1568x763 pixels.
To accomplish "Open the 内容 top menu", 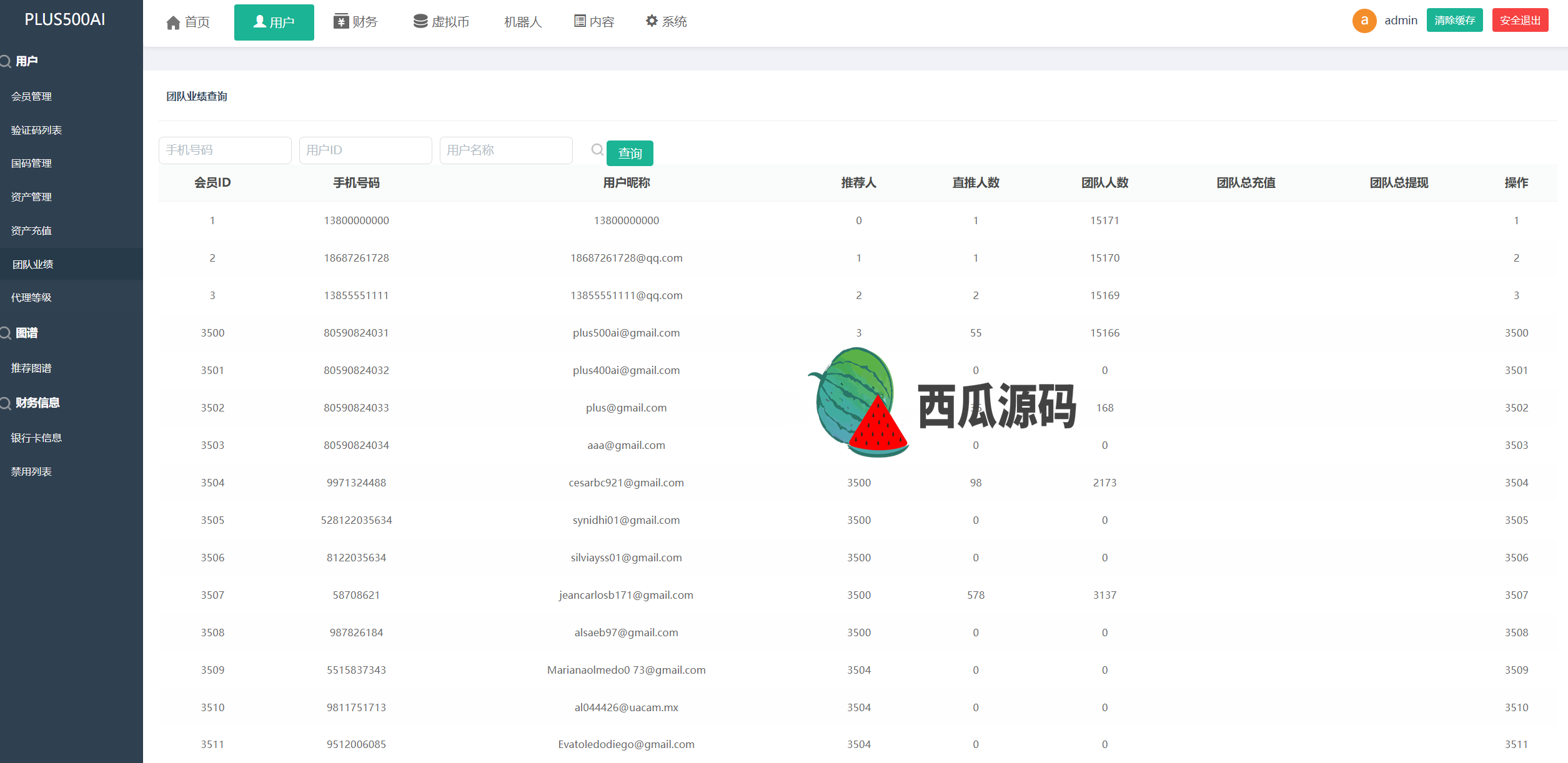I will coord(594,22).
